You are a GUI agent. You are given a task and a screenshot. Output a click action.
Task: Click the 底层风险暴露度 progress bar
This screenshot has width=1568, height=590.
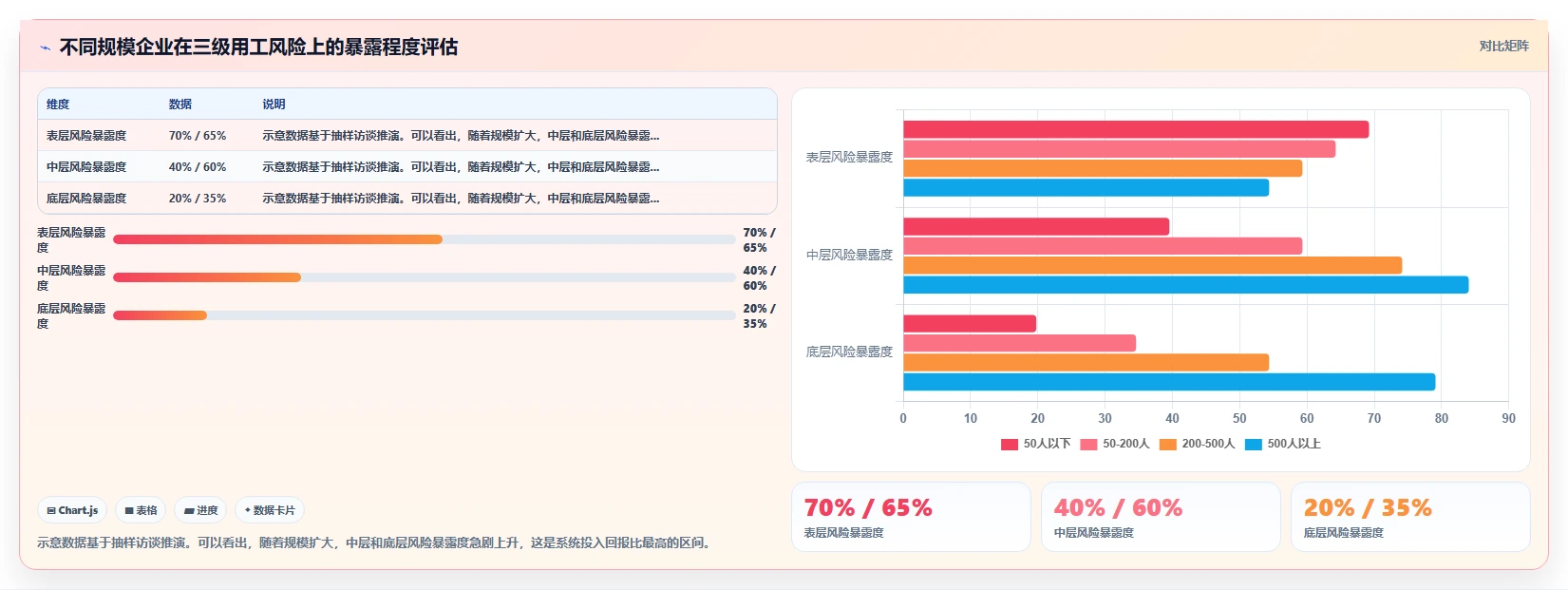coord(425,315)
